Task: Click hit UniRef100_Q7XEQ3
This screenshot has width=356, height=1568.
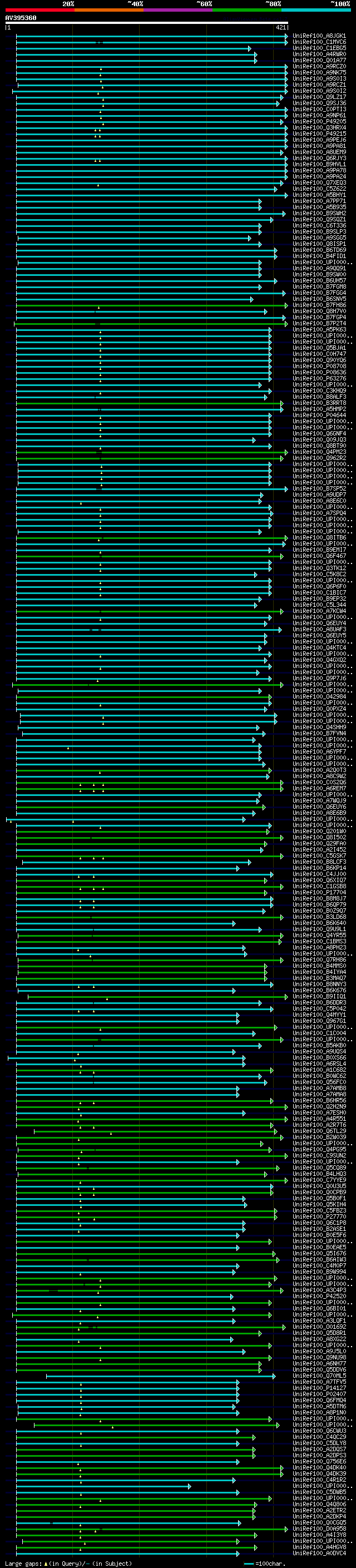Action: pyautogui.click(x=319, y=182)
